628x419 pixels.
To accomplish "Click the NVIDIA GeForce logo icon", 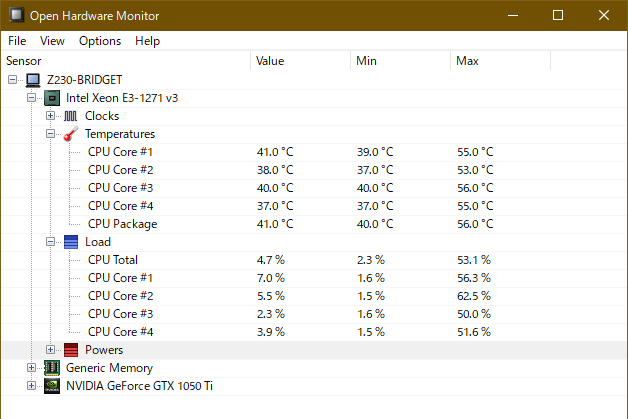I will point(52,386).
